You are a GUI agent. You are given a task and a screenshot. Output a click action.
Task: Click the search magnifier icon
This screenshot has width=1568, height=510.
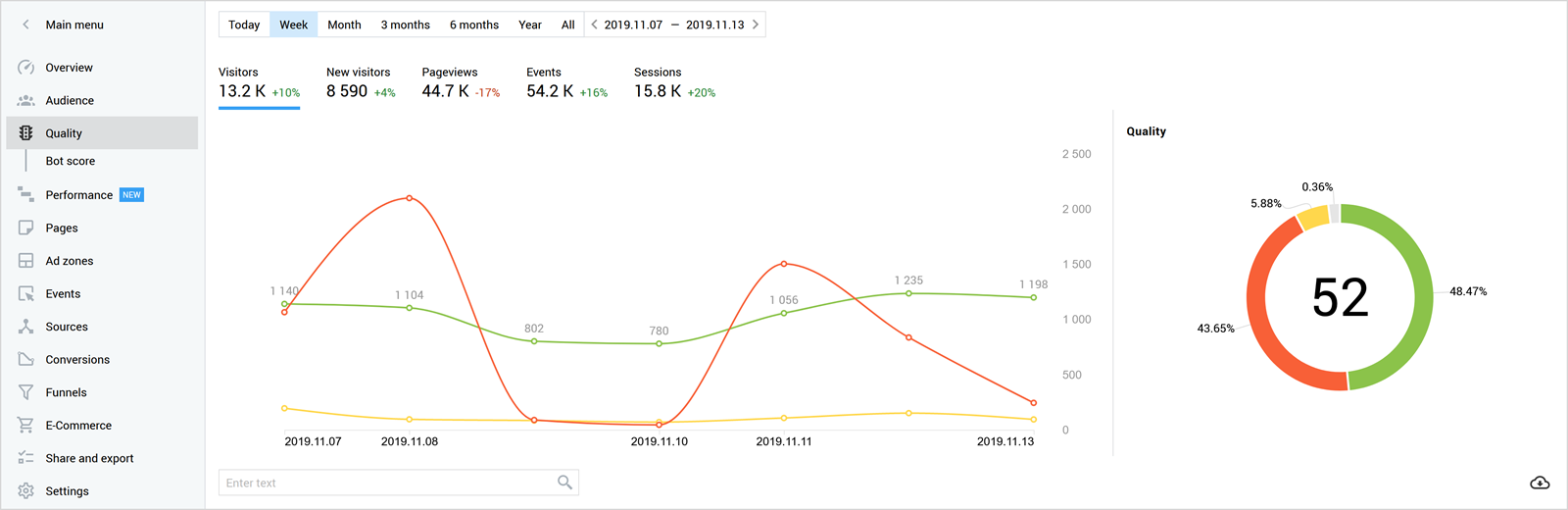[564, 483]
